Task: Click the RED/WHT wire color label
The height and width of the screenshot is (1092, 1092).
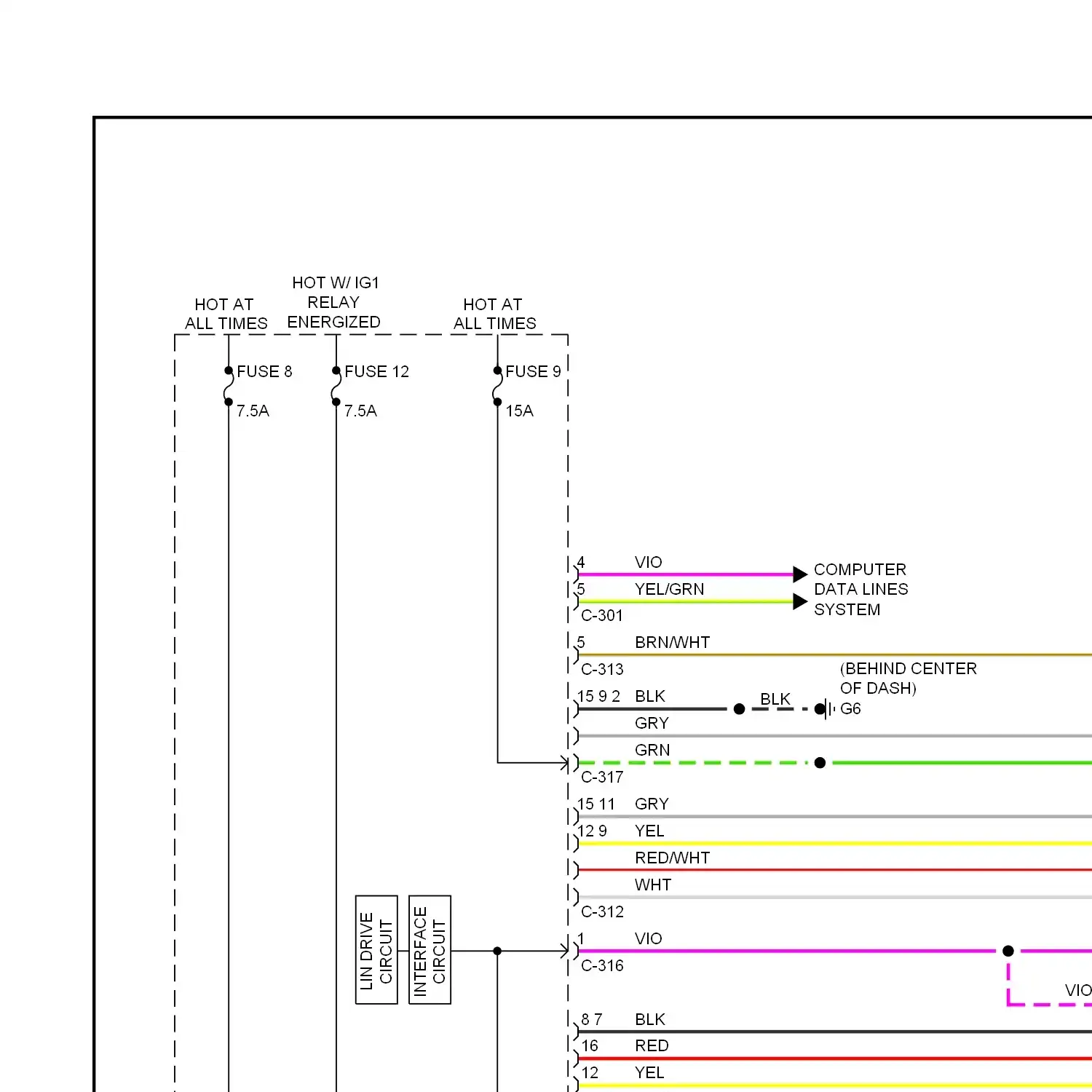Action: pyautogui.click(x=672, y=858)
